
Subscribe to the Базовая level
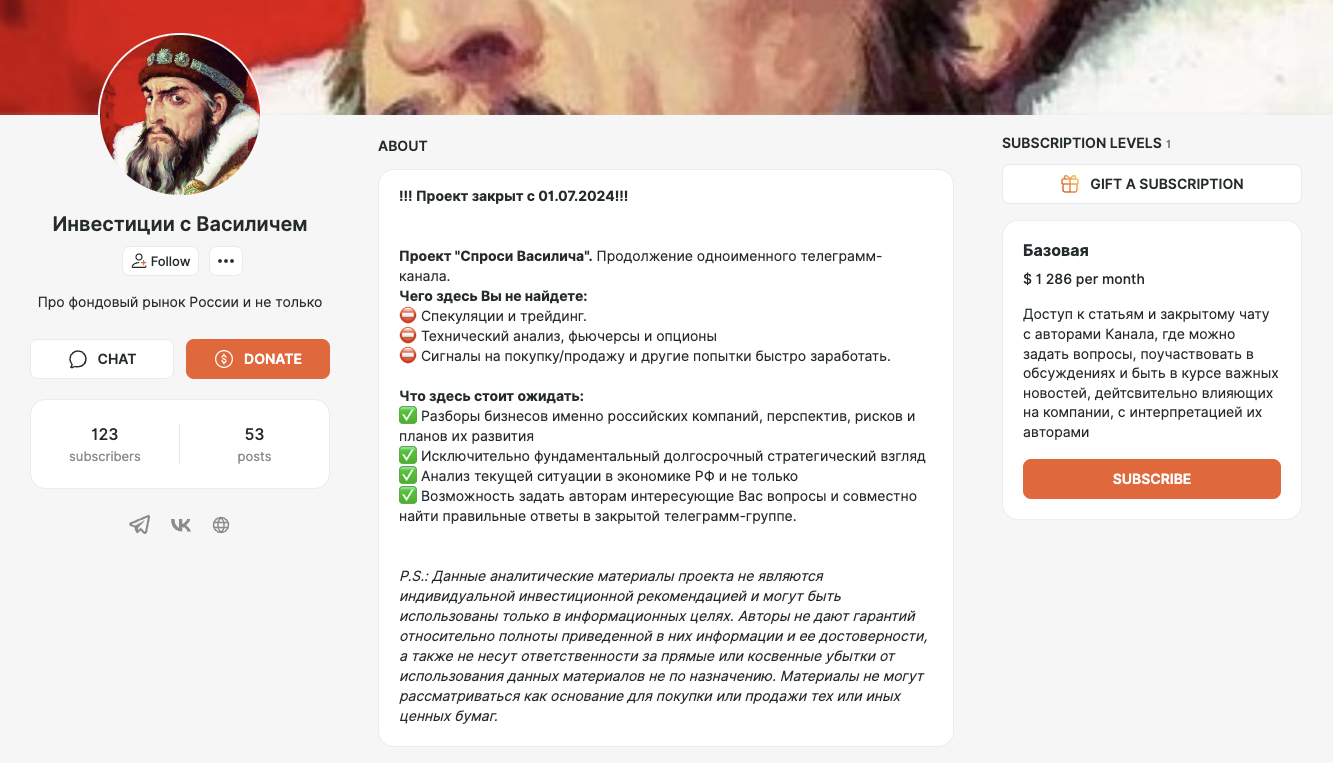pos(1151,479)
